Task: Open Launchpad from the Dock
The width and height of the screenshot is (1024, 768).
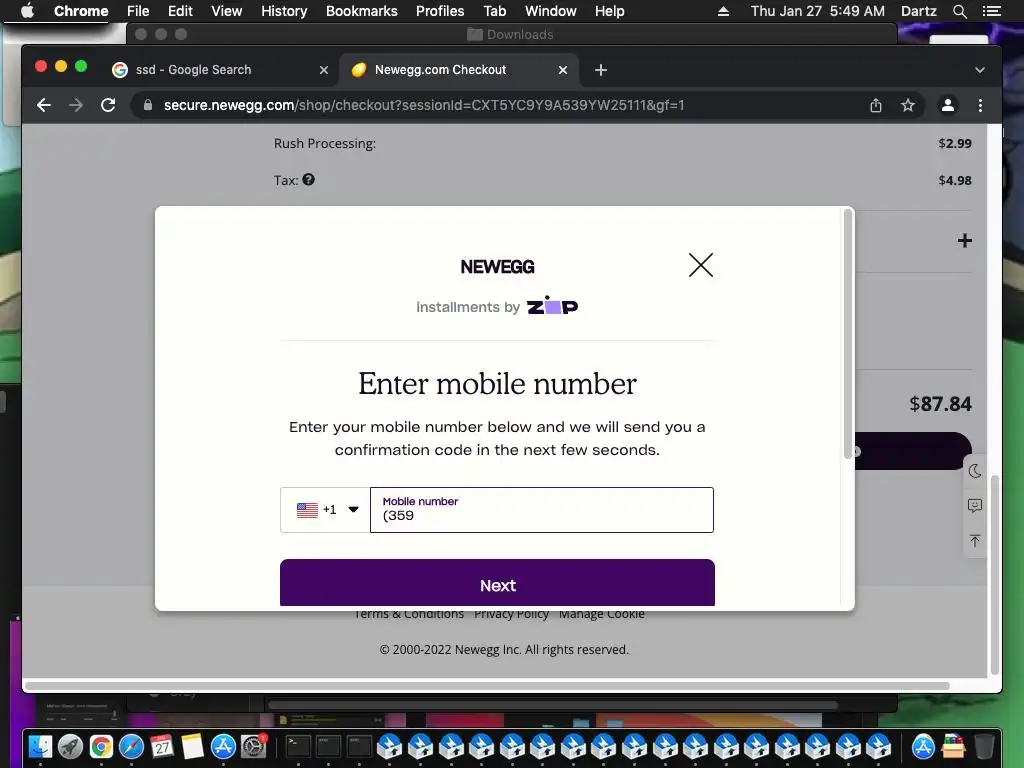Action: pyautogui.click(x=71, y=746)
